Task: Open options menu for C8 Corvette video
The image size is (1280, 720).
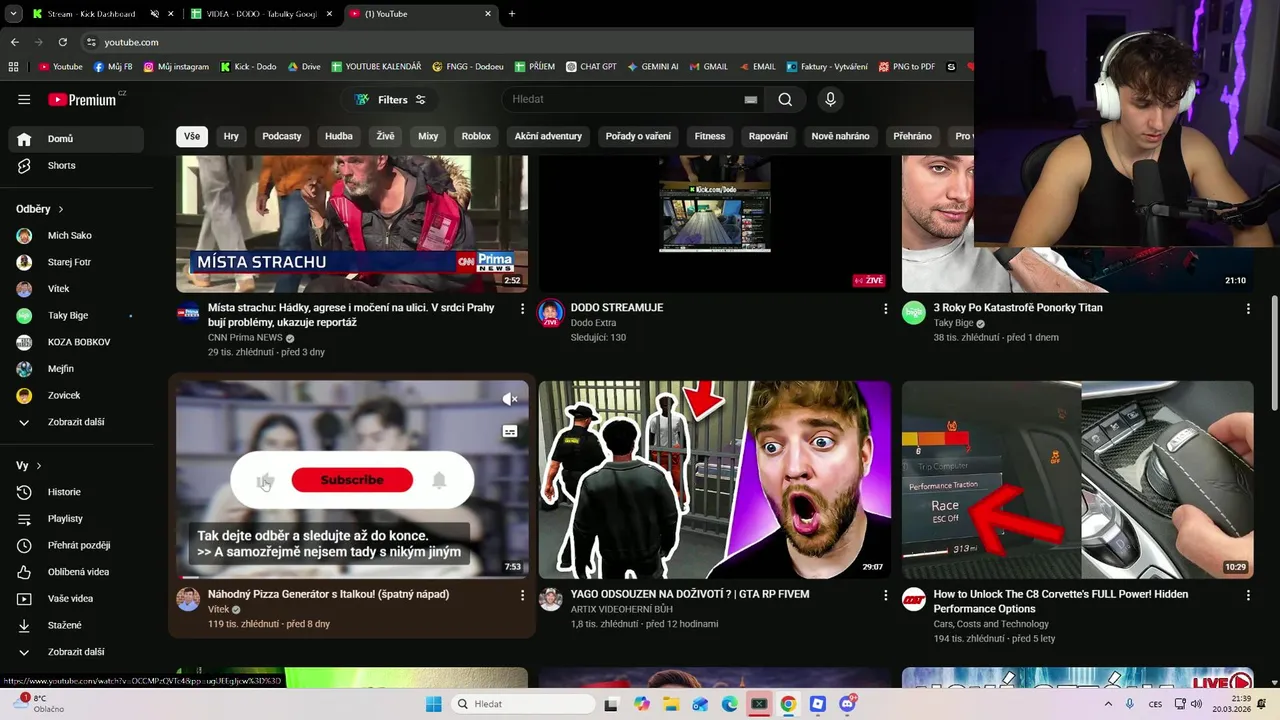Action: pyautogui.click(x=1248, y=595)
